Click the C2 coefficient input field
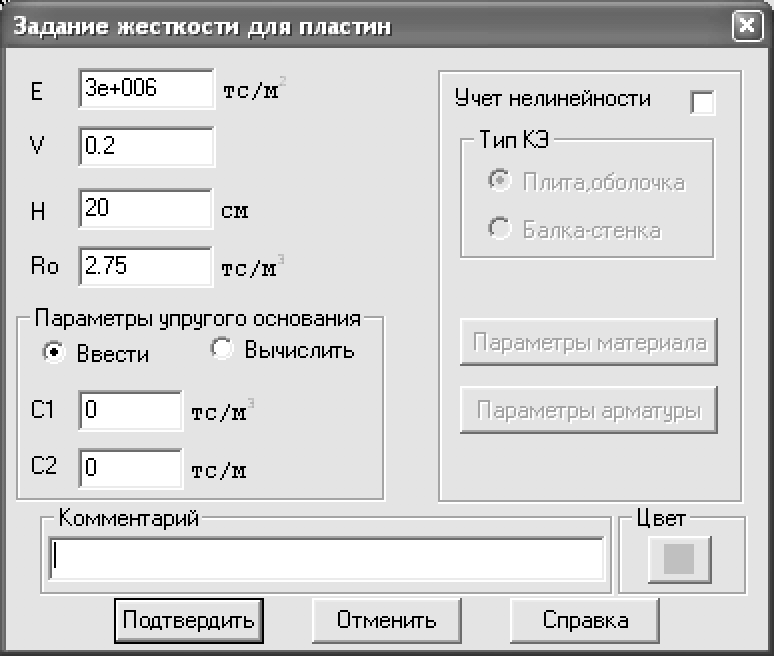Viewport: 774px width, 656px height. tap(130, 468)
